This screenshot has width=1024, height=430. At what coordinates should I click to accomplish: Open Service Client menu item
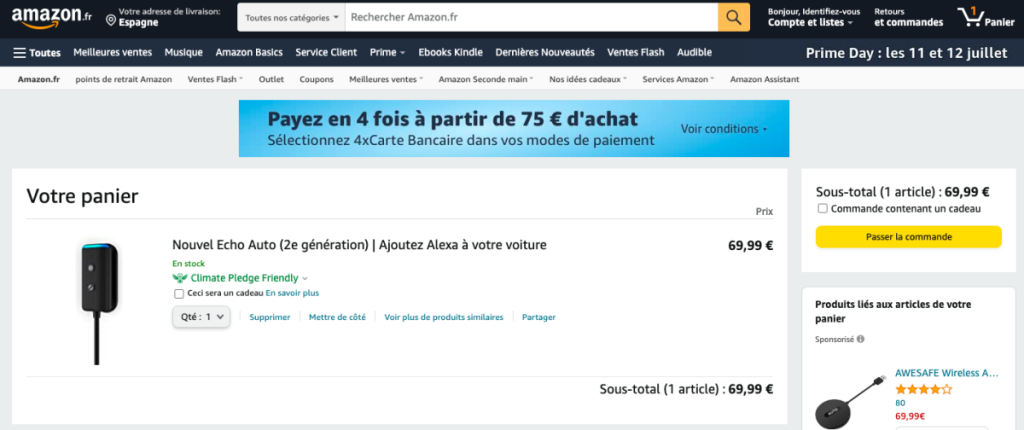[x=326, y=52]
